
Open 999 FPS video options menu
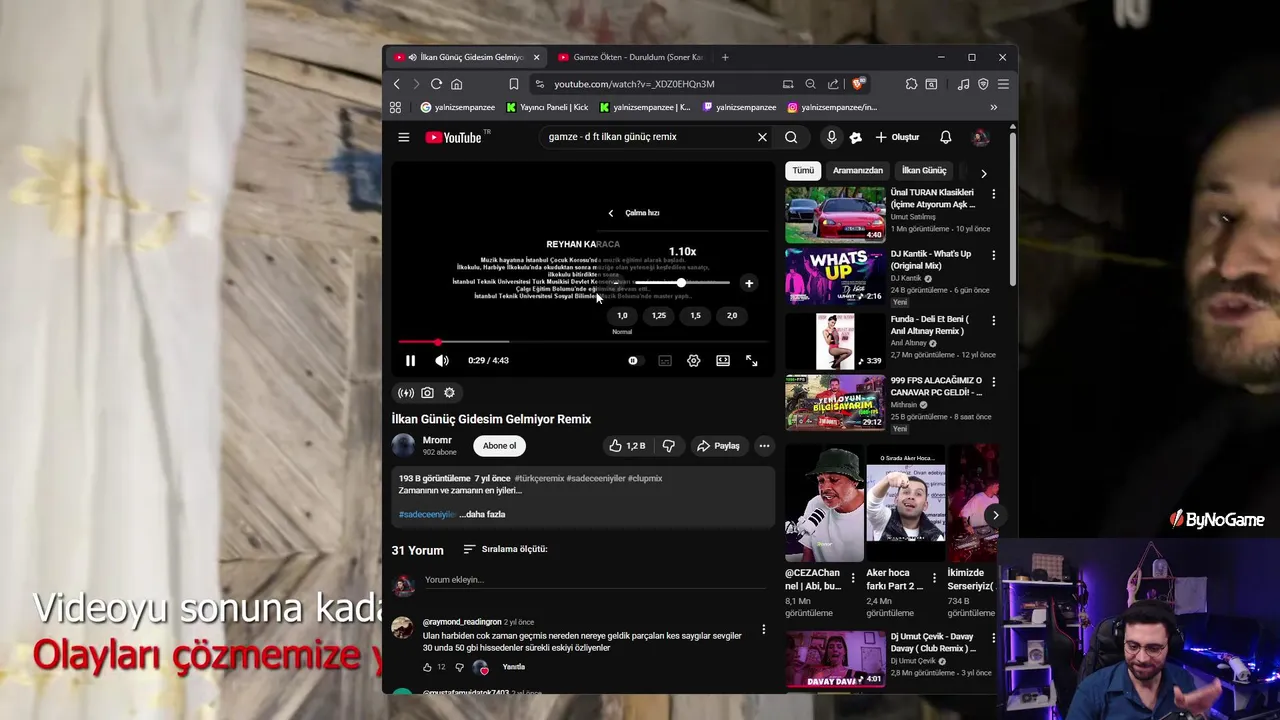click(993, 383)
